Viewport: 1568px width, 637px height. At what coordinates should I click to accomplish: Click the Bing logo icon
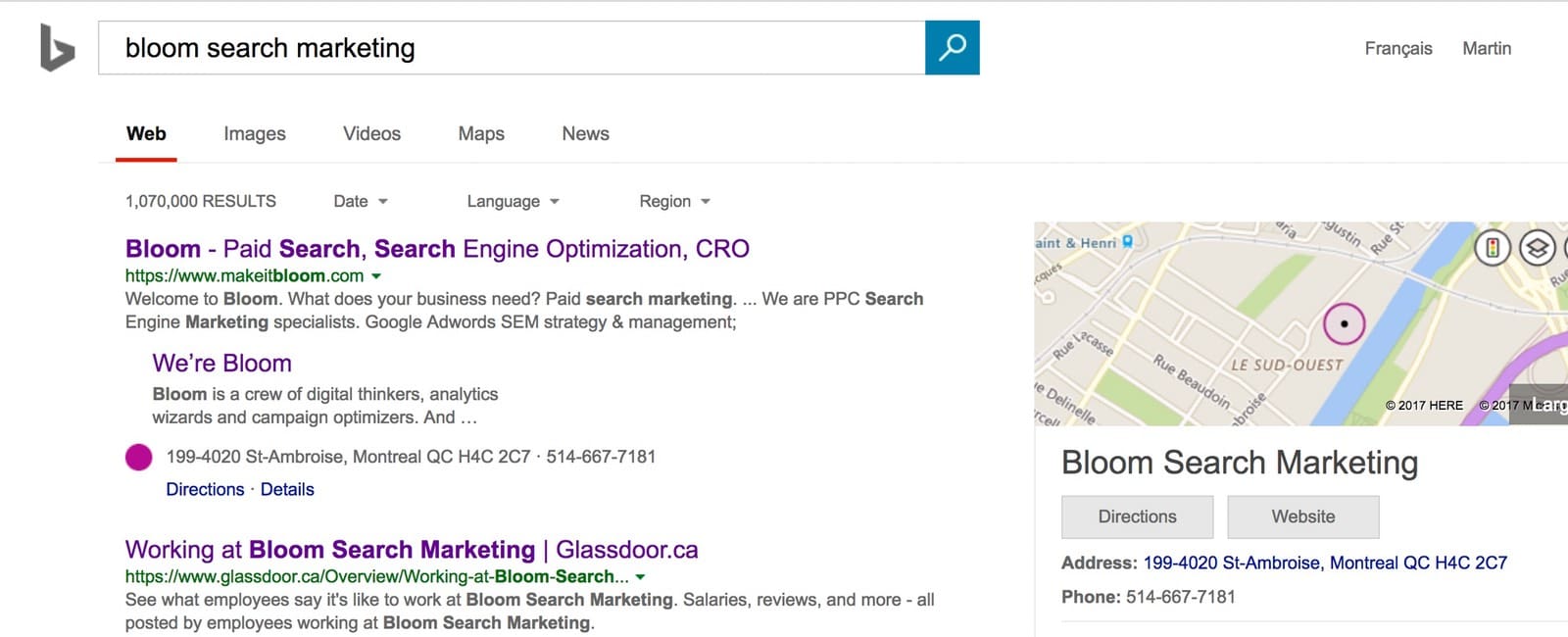[57, 48]
